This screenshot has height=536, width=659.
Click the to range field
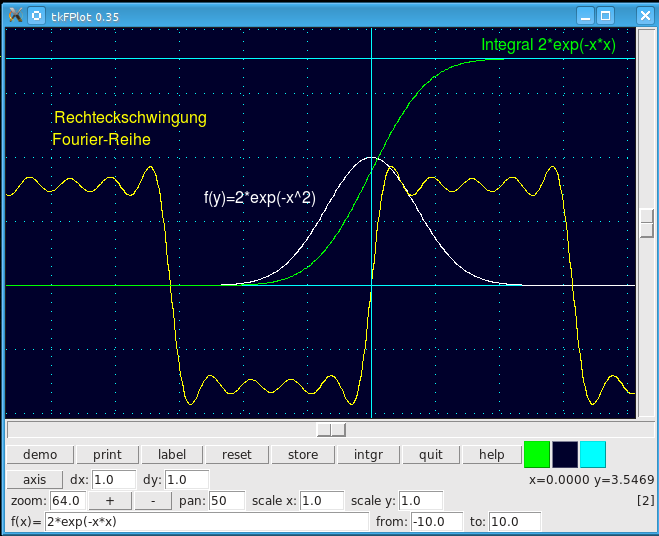point(514,522)
